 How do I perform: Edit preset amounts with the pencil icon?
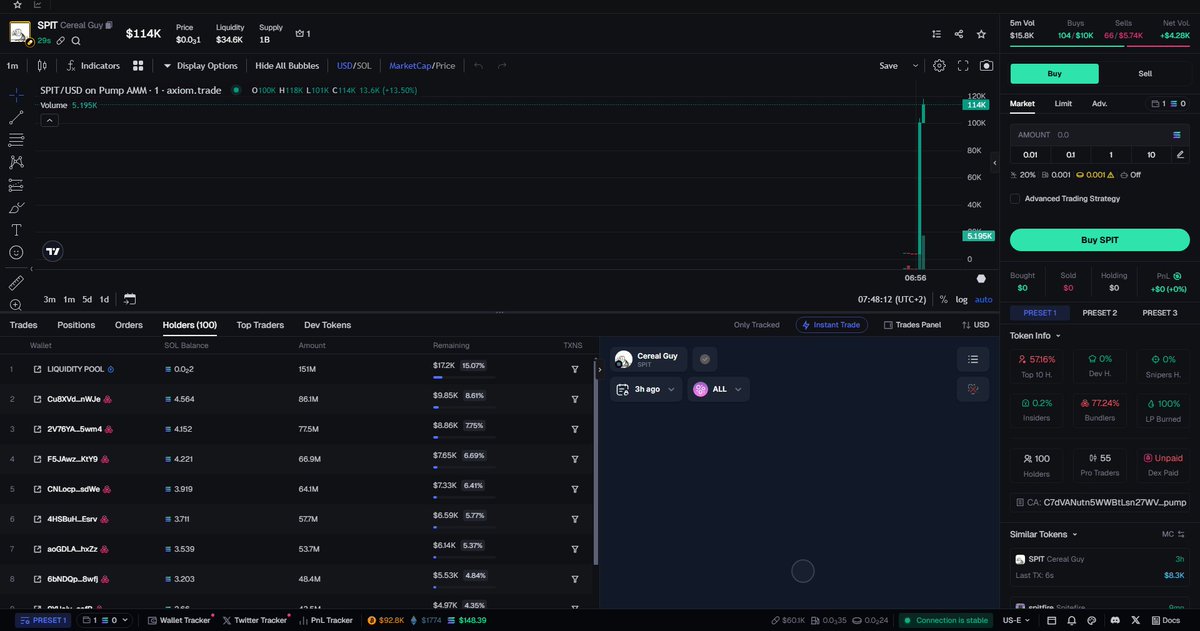[x=1180, y=155]
